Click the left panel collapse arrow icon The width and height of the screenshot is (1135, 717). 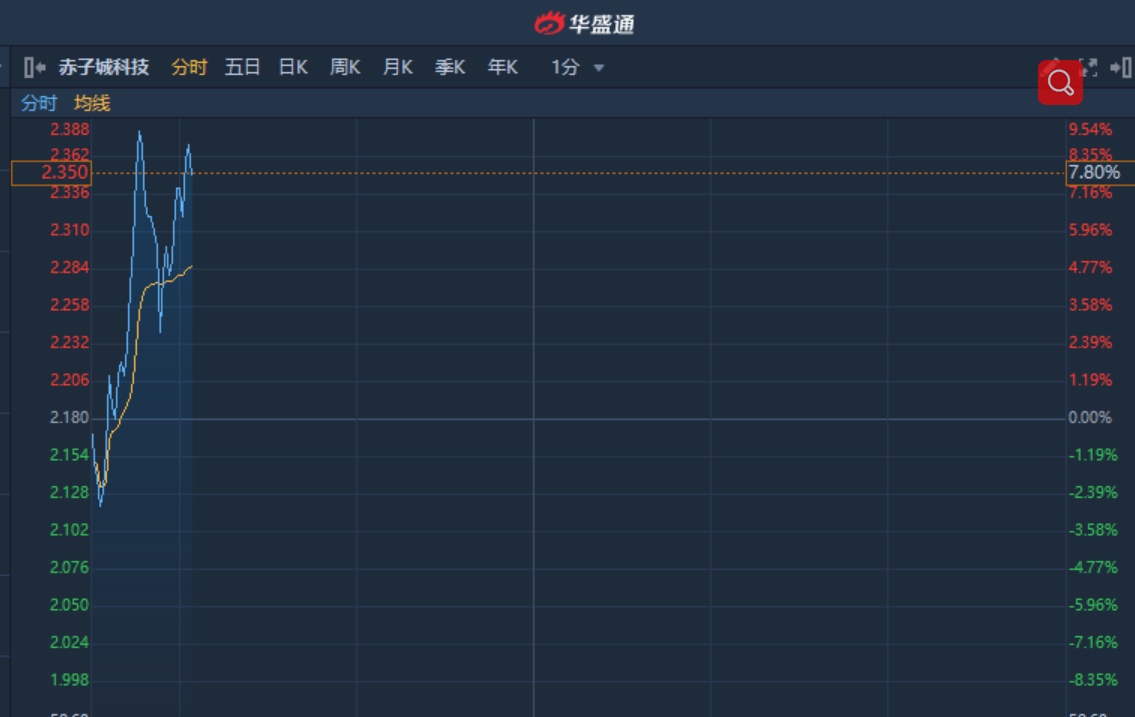pos(35,67)
